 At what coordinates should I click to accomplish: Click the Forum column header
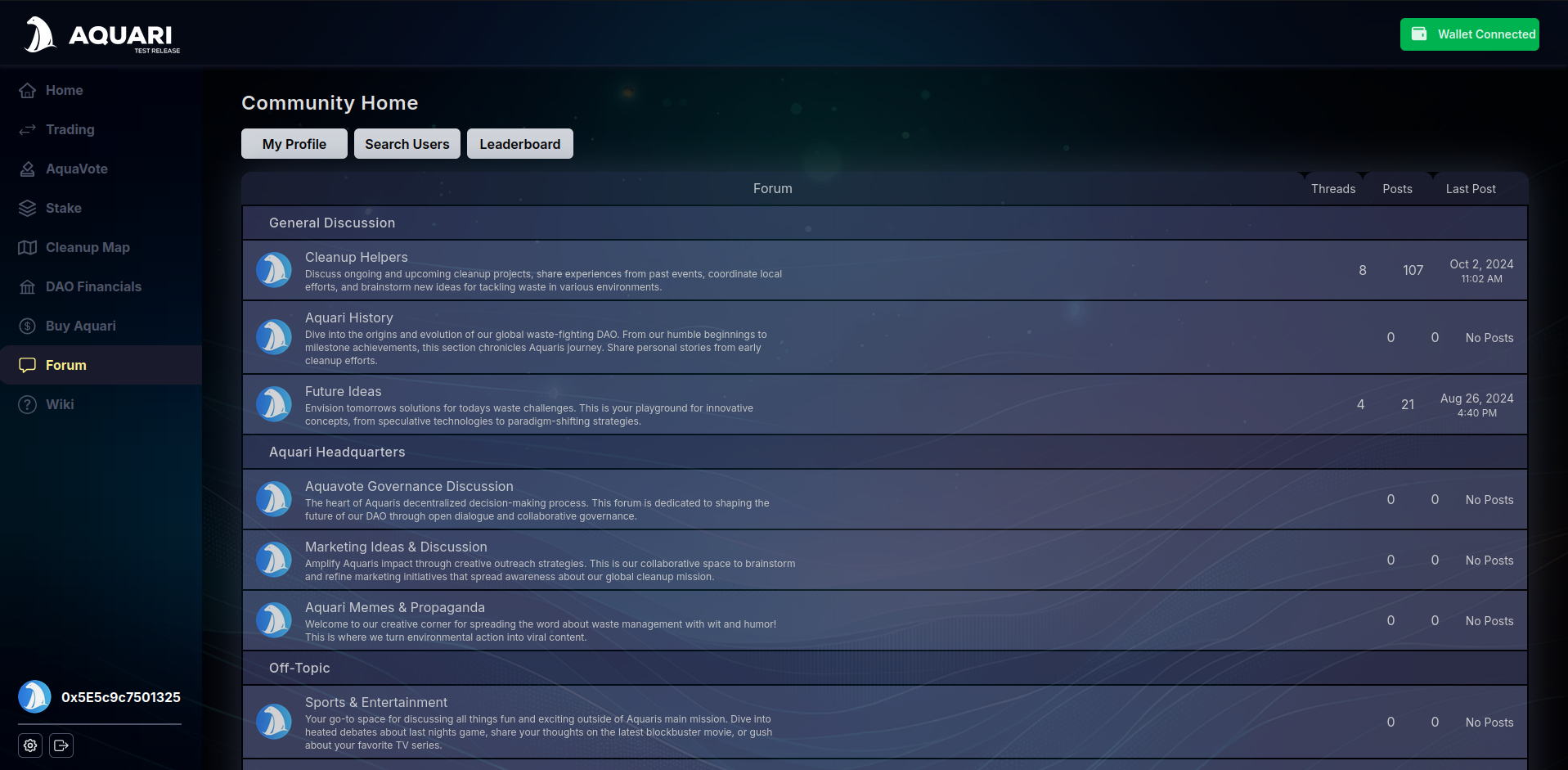pyautogui.click(x=772, y=189)
